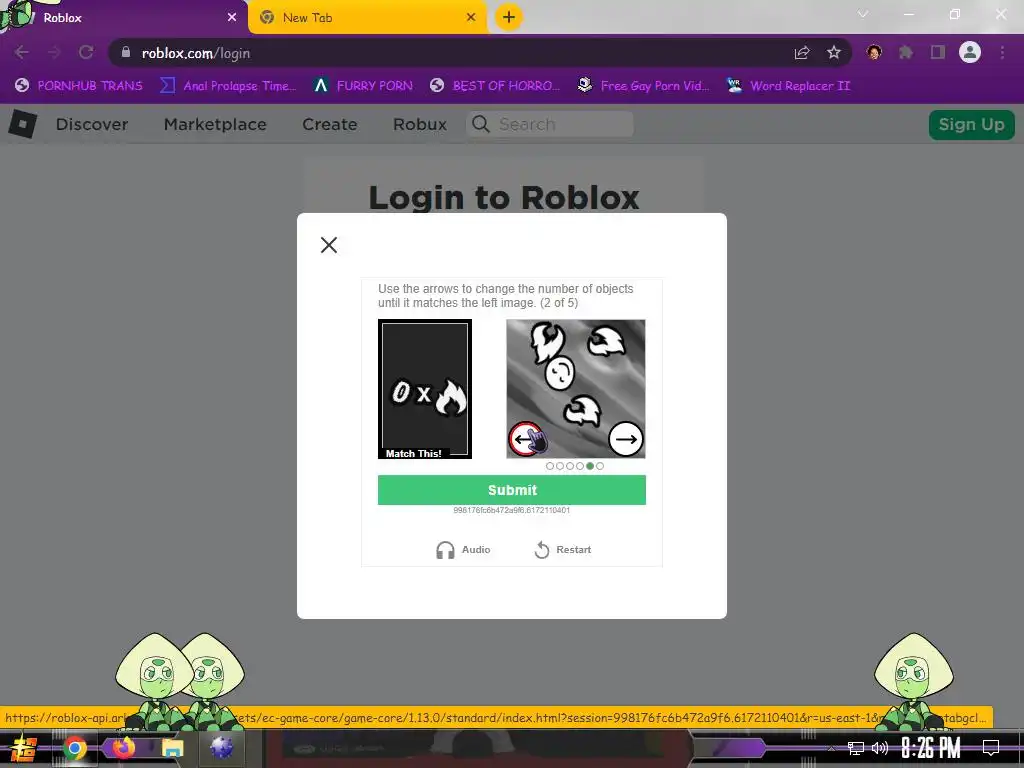Switch to the New Tab browser tab
1024x768 pixels.
tap(368, 18)
